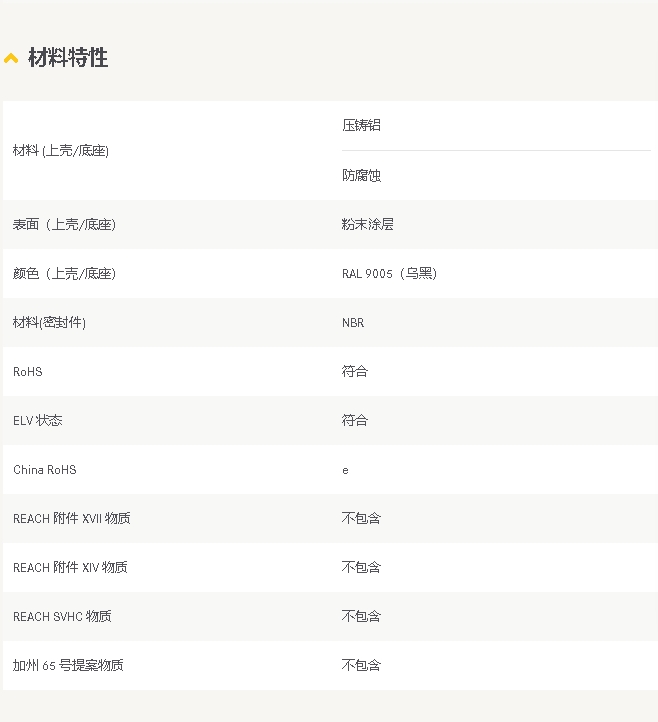Click the China RoHS label
The height and width of the screenshot is (722, 658).
pos(45,470)
